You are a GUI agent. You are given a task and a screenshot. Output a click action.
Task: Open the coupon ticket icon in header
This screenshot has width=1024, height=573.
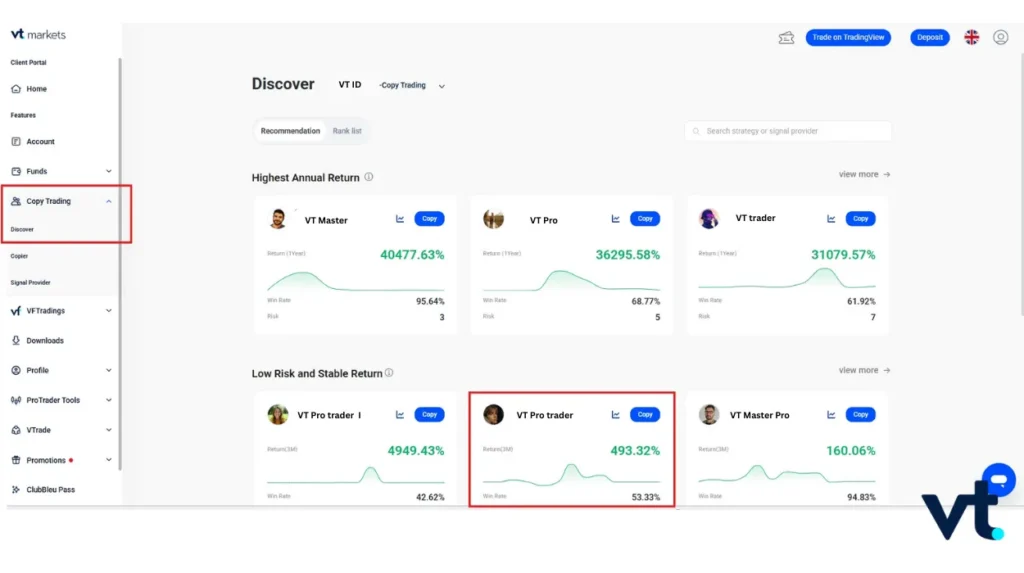point(786,38)
